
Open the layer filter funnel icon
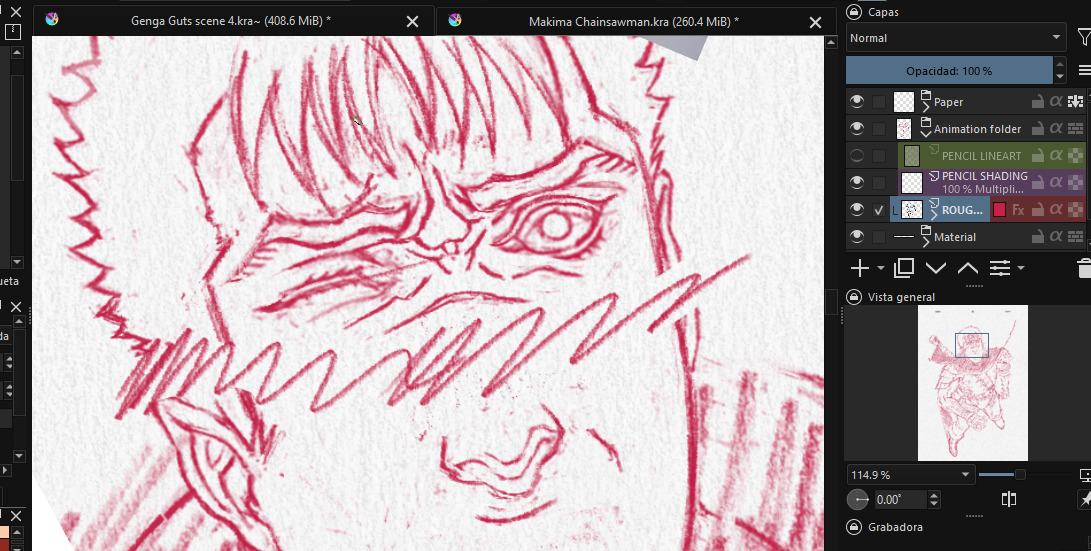tap(1083, 38)
